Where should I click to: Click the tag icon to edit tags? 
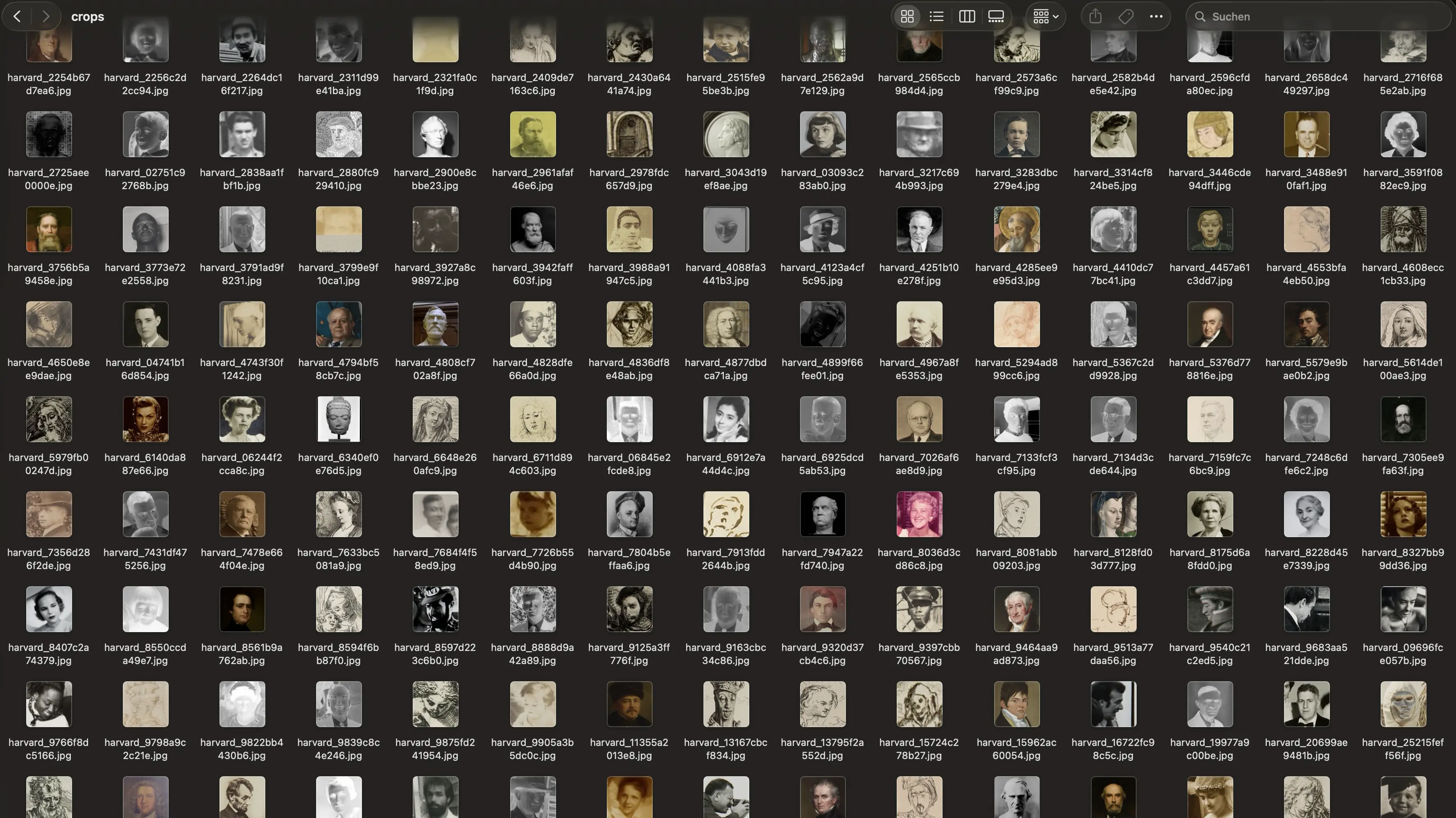pyautogui.click(x=1125, y=16)
